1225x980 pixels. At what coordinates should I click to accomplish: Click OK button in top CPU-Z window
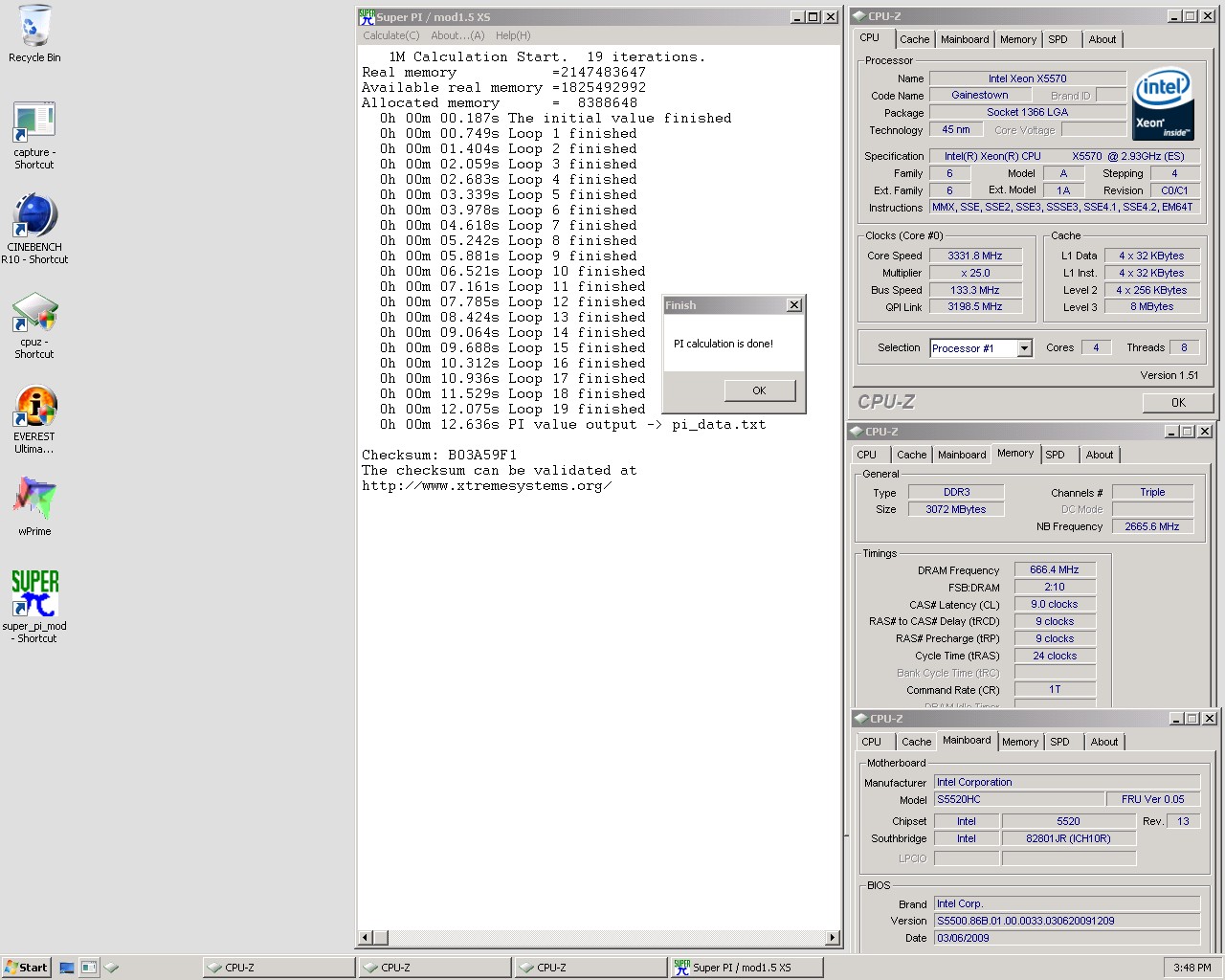coord(1178,403)
